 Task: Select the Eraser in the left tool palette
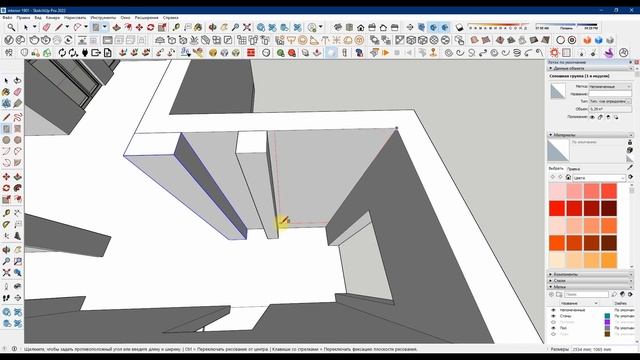pyautogui.click(x=18, y=92)
